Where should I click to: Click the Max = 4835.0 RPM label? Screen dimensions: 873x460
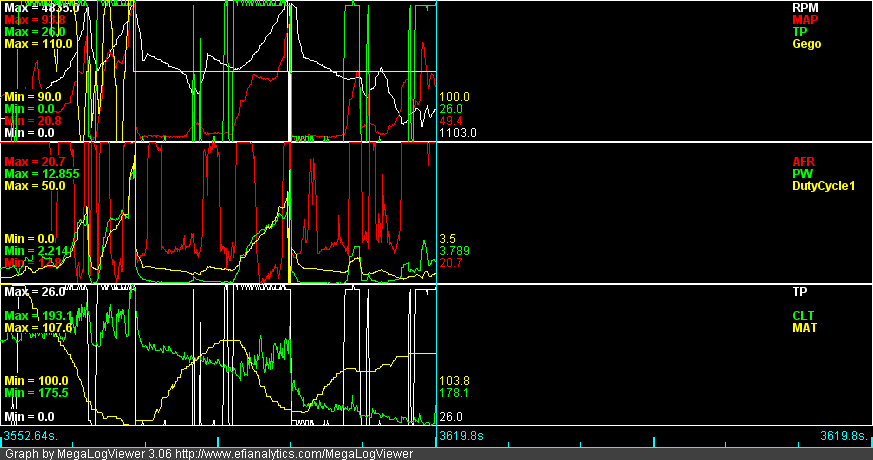pyautogui.click(x=40, y=7)
